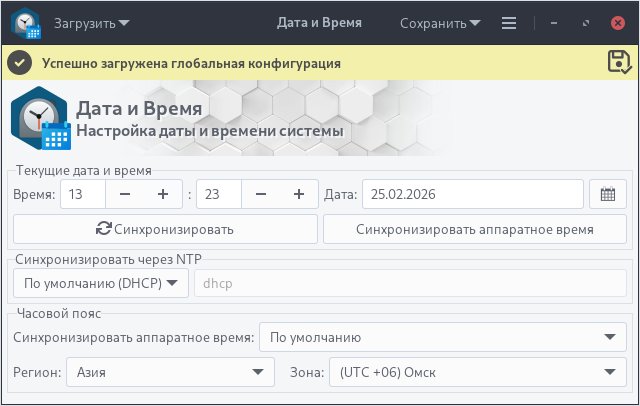640x406 pixels.
Task: Click the Настройка даты и времени системы subtitle
Action: 210,131
